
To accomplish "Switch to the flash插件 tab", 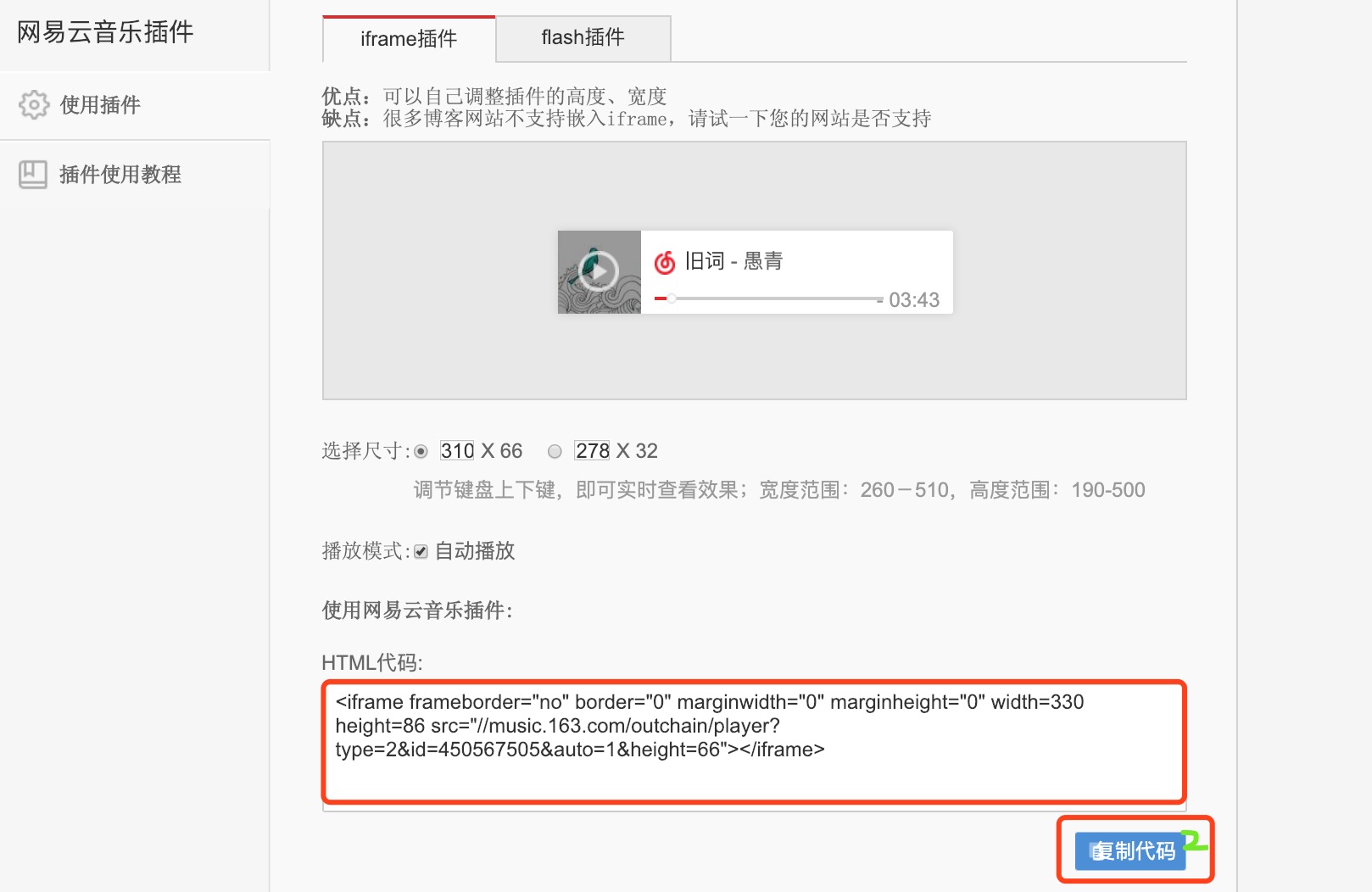I will pos(583,37).
